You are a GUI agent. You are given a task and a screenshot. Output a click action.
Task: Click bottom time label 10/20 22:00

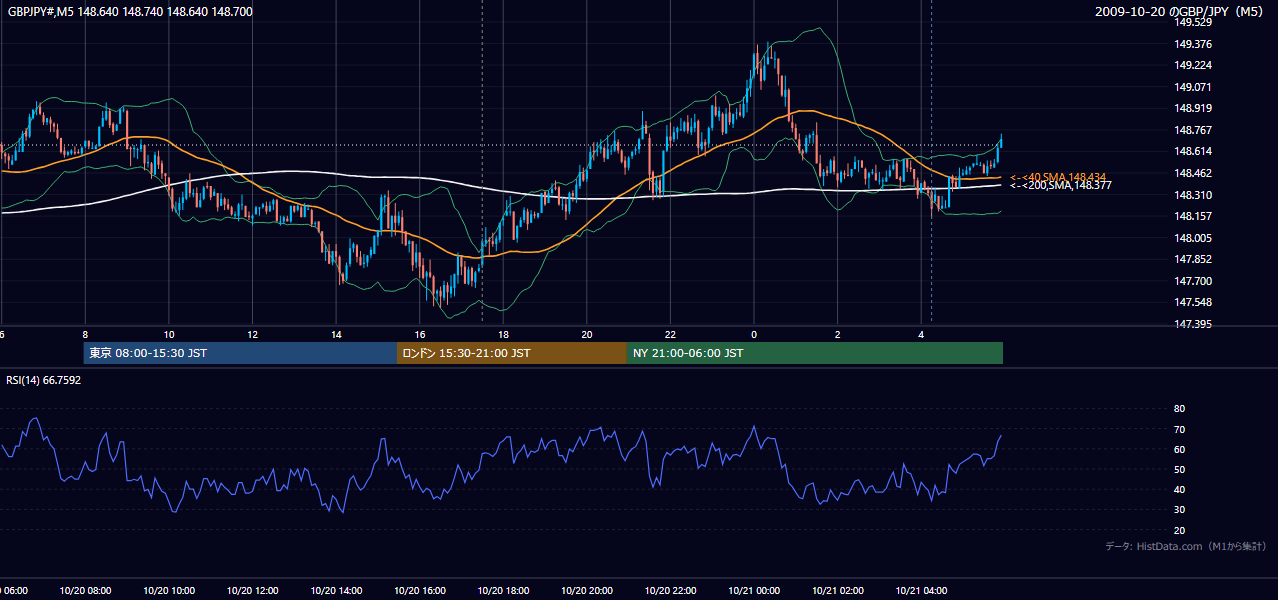click(670, 591)
